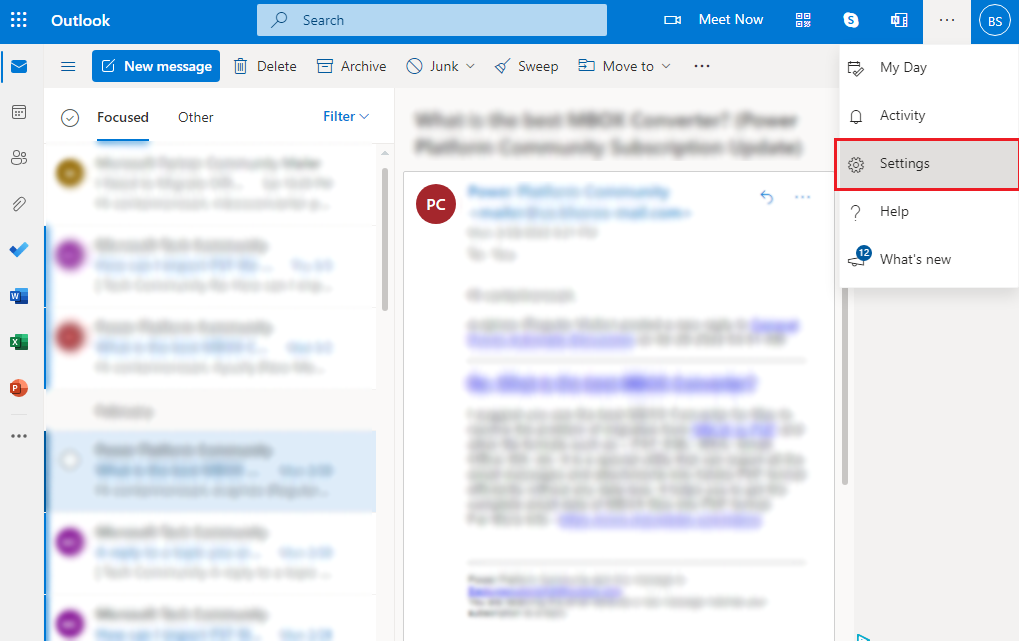Open Skype from the header
1019x641 pixels.
click(851, 20)
